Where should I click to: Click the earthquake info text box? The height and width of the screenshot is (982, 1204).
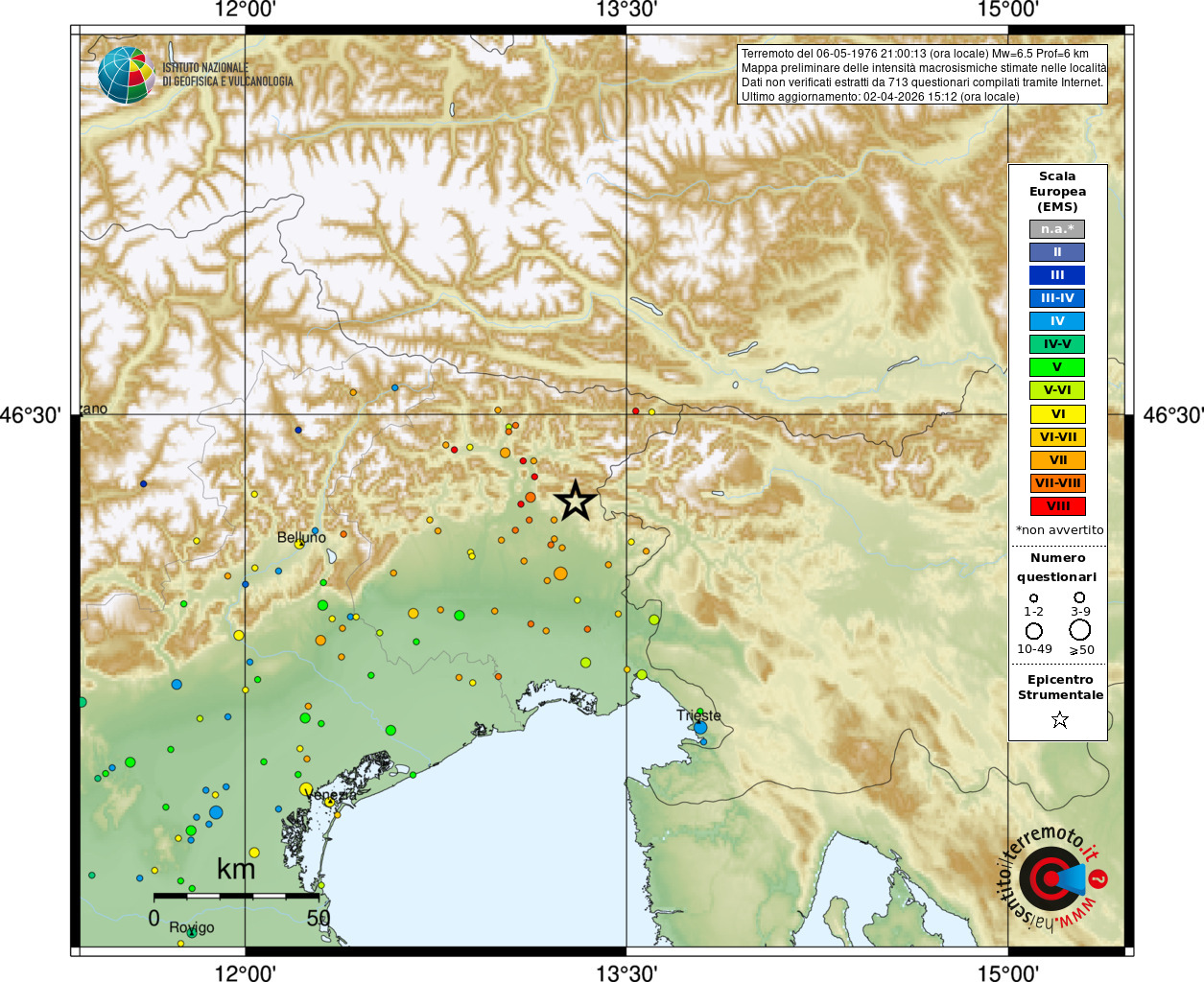923,75
